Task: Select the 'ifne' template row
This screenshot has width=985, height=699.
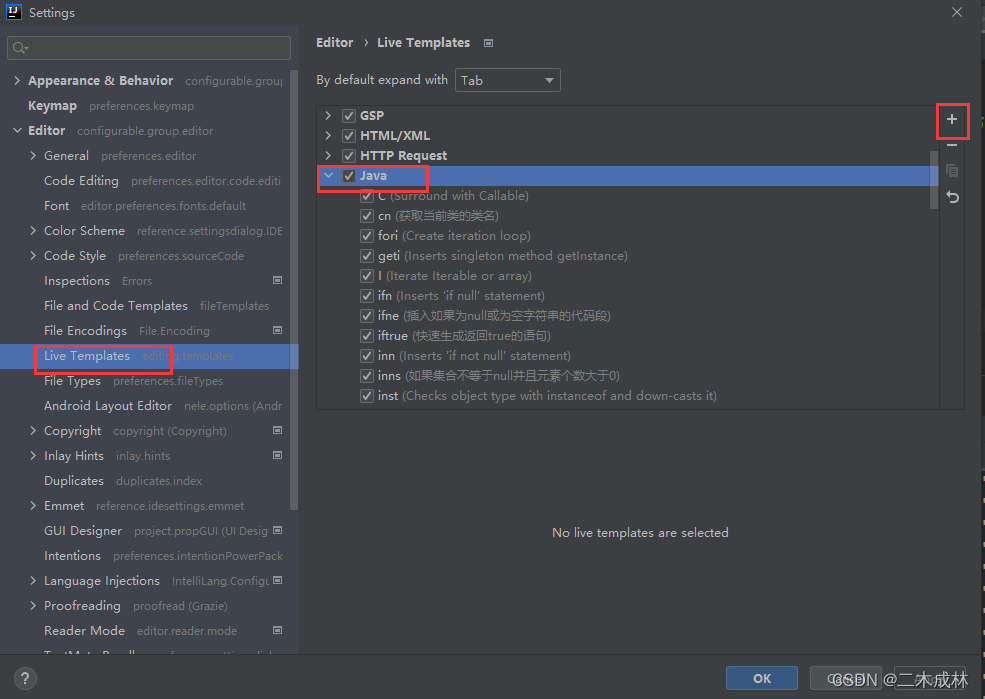Action: (x=627, y=316)
